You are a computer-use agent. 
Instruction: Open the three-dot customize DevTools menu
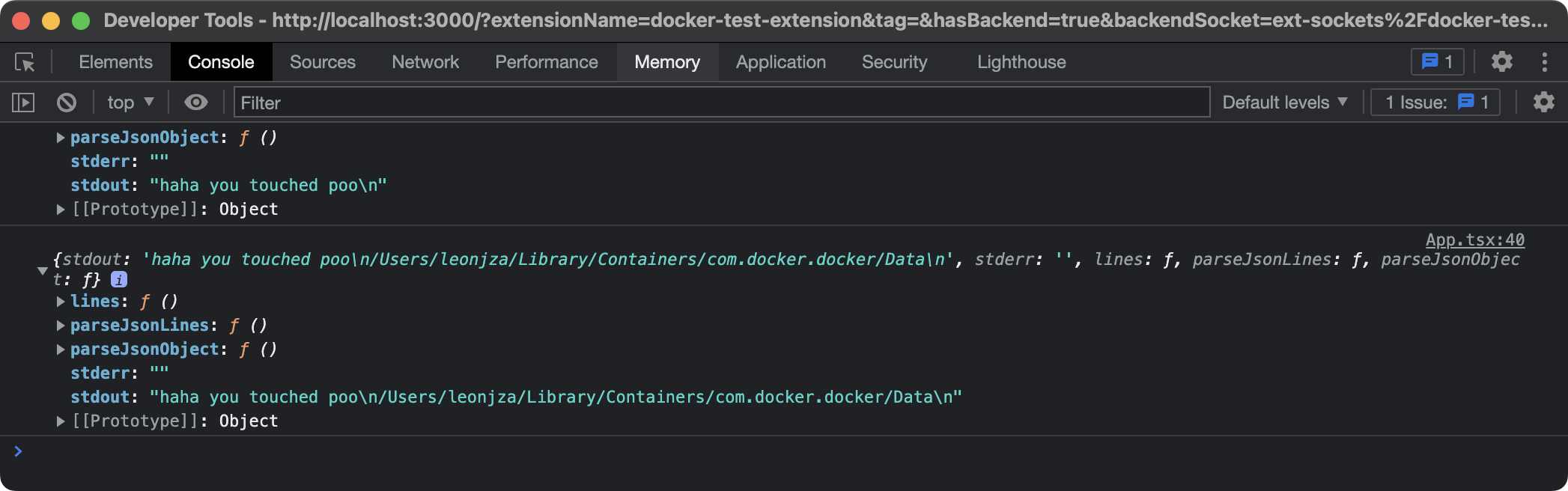(1544, 62)
